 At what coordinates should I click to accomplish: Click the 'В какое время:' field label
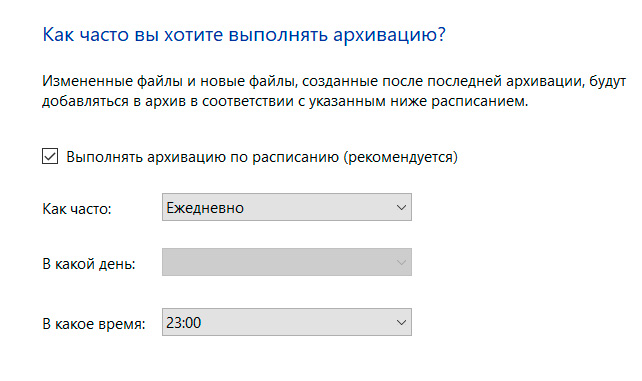94,324
